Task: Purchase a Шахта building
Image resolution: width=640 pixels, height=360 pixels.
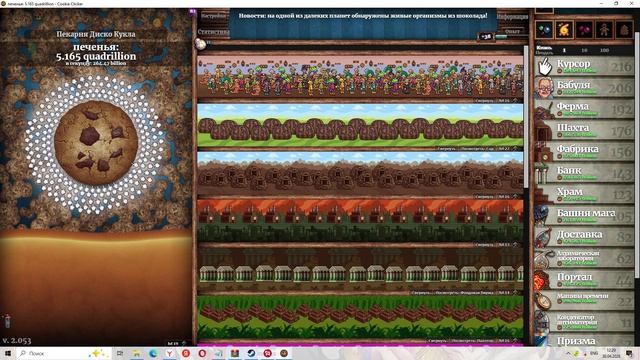Action: tap(584, 130)
